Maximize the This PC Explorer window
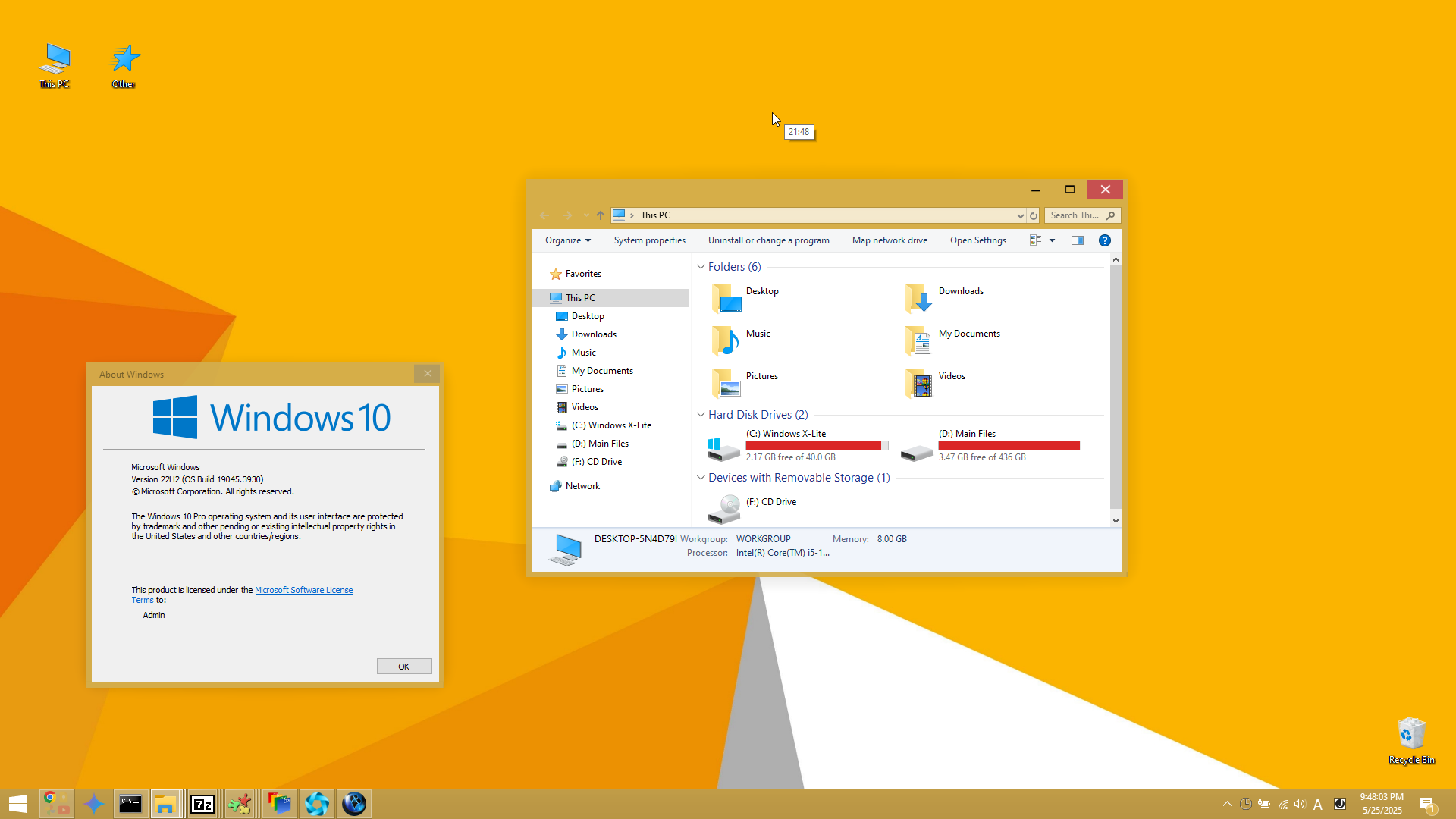 1070,190
